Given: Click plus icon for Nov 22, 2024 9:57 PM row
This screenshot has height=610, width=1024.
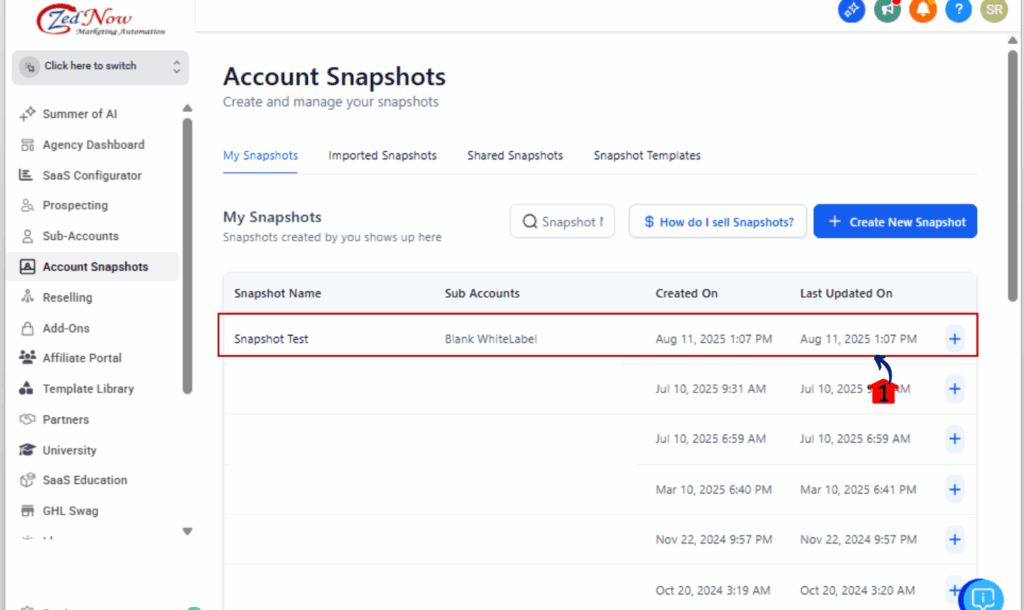Looking at the screenshot, I should tap(955, 539).
